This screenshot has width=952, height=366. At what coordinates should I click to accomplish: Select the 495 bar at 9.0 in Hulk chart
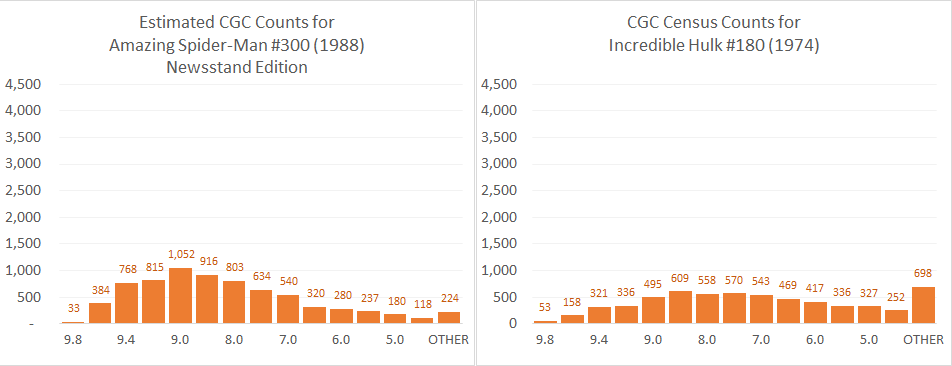coord(653,310)
